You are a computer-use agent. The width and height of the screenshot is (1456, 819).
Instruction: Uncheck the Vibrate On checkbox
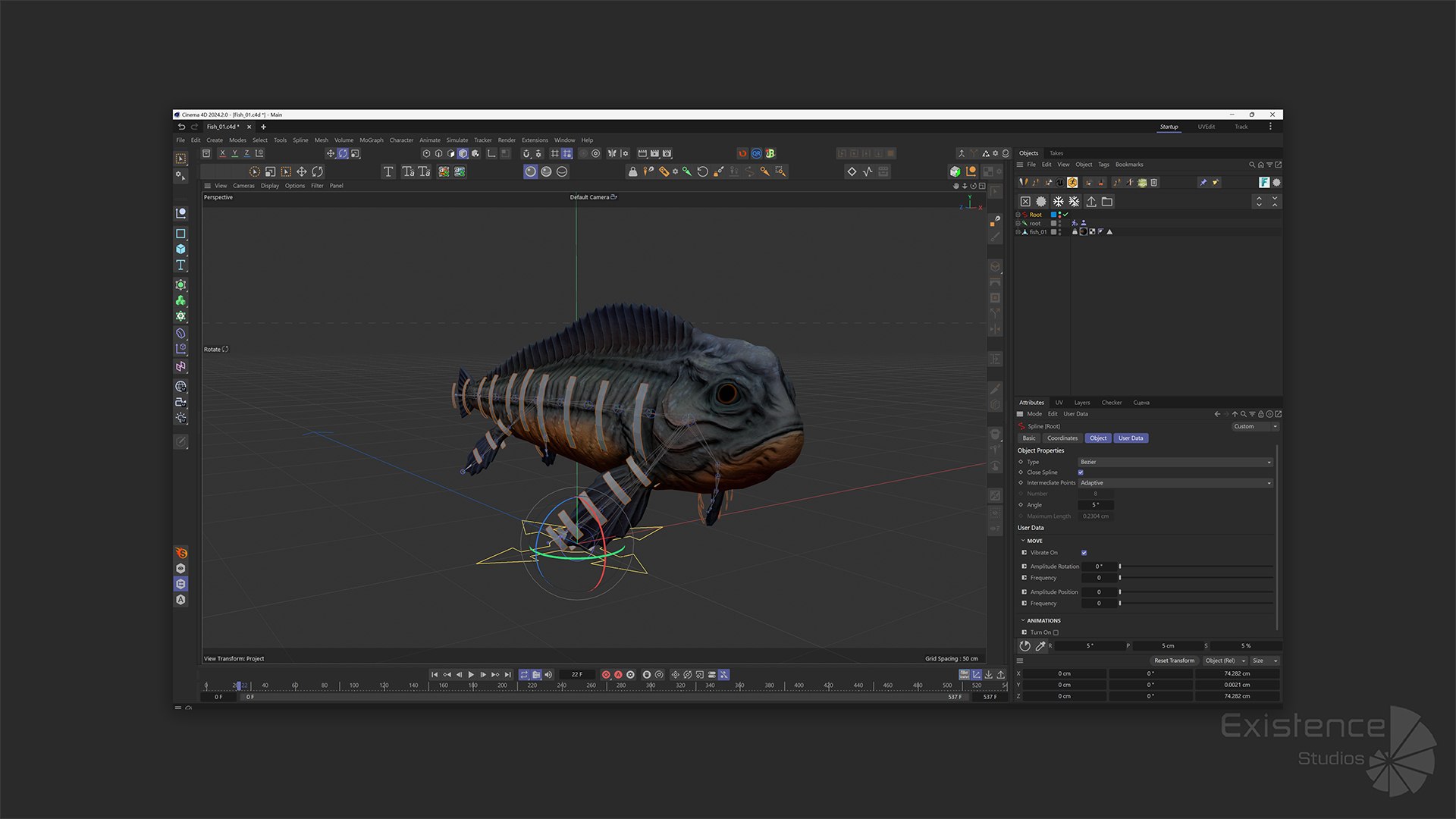(x=1084, y=553)
